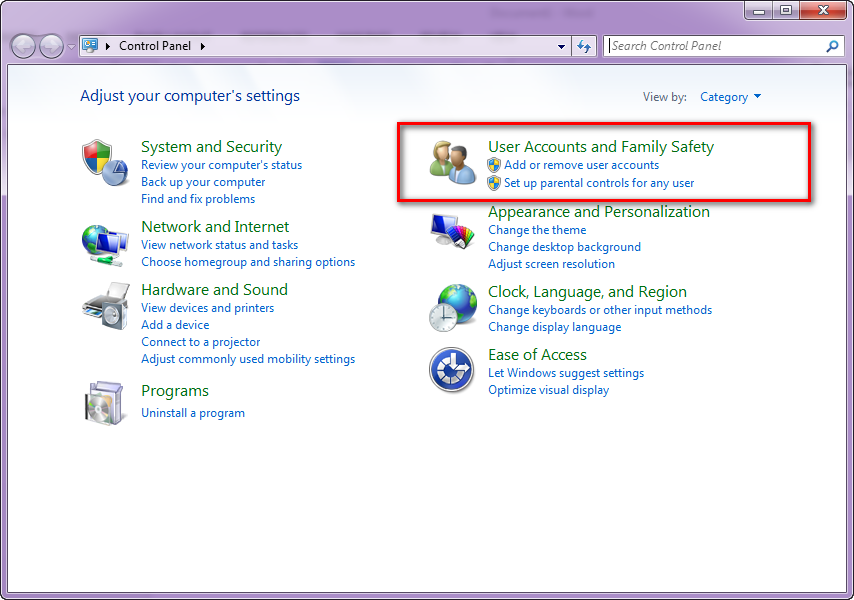
Task: Select Set up parental controls for any user
Action: point(599,183)
